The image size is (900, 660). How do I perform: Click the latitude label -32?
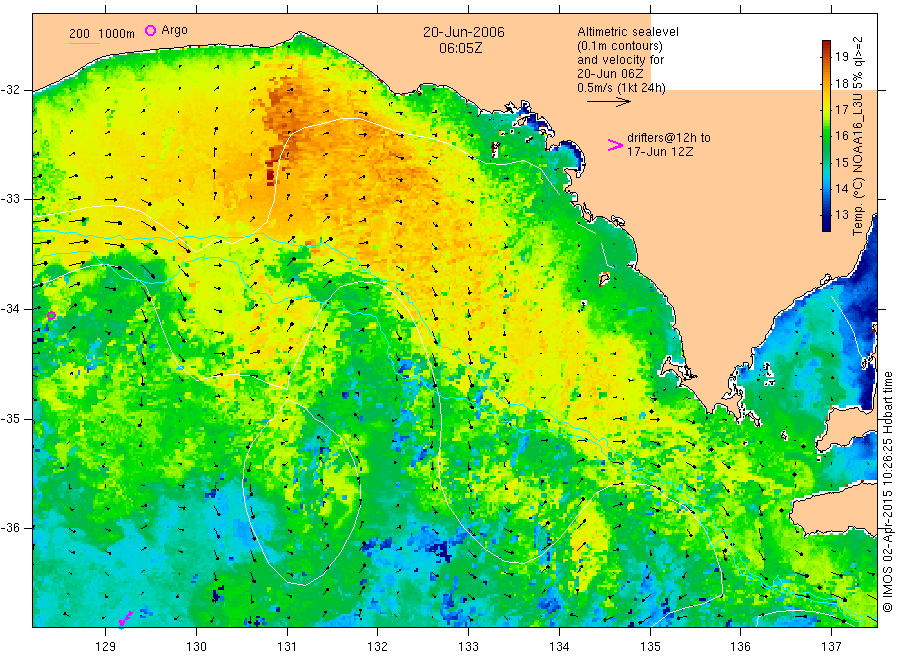[x=10, y=90]
